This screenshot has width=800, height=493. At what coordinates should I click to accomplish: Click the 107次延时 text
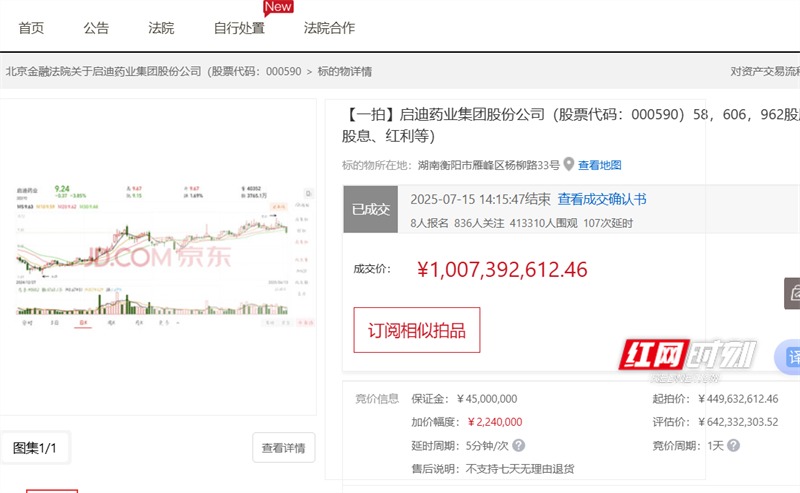608,223
